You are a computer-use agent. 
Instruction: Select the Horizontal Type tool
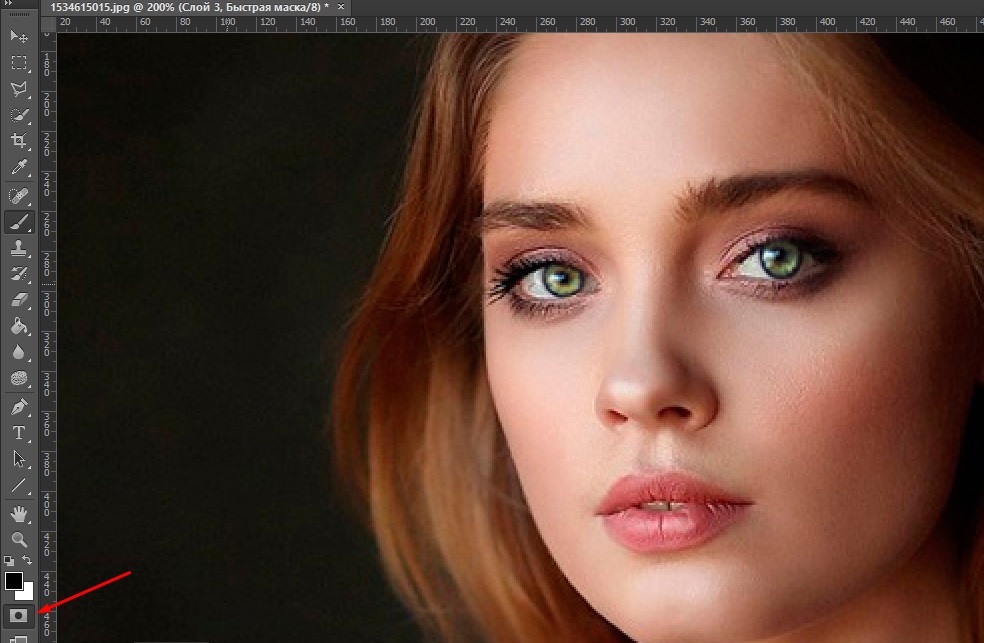pyautogui.click(x=19, y=433)
